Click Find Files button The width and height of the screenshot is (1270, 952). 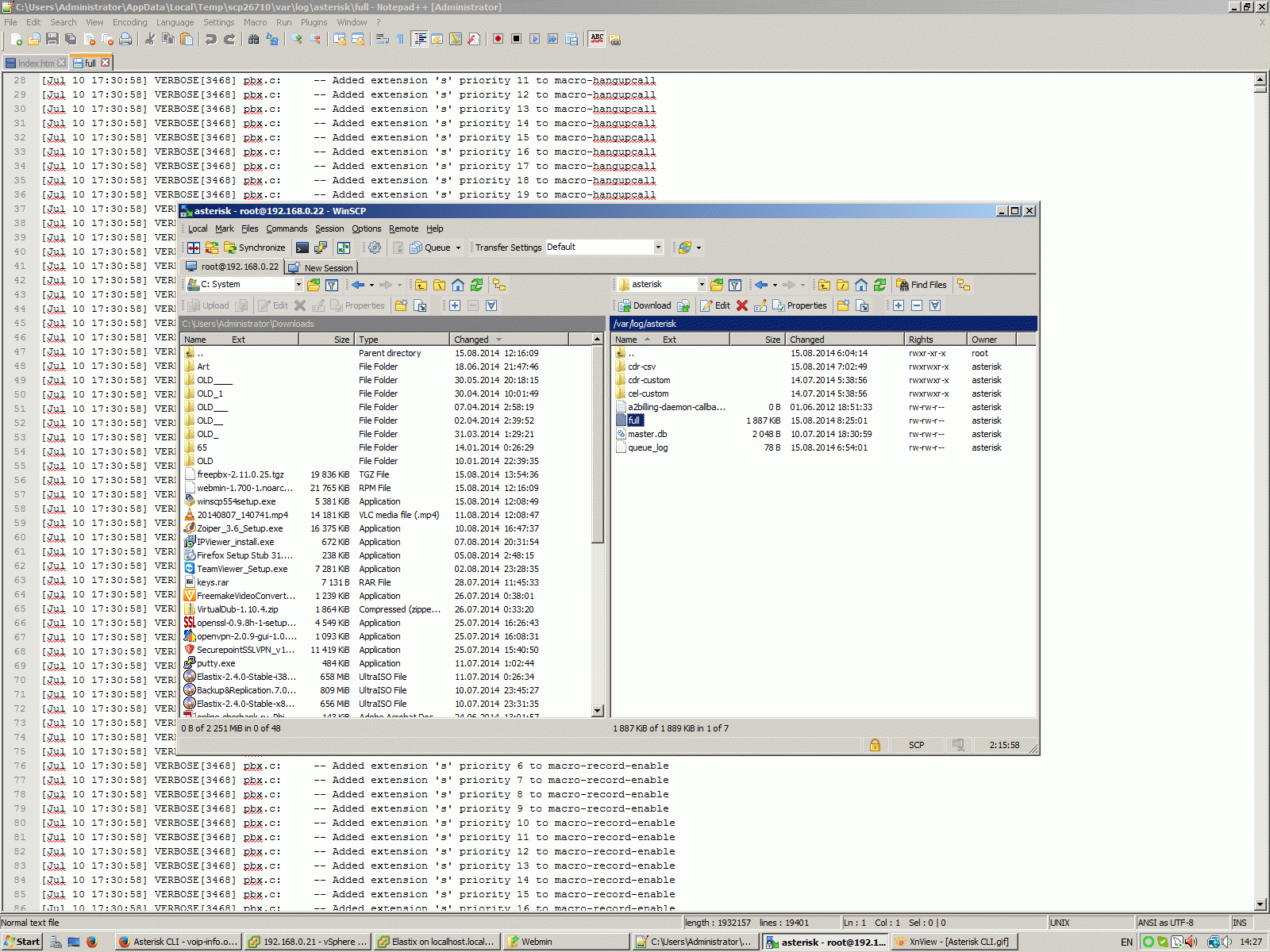coord(922,285)
